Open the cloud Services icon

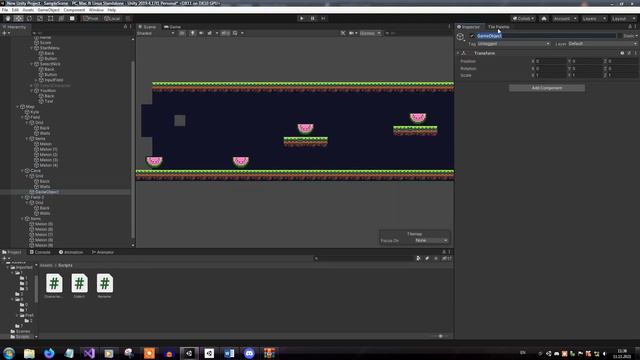544,18
